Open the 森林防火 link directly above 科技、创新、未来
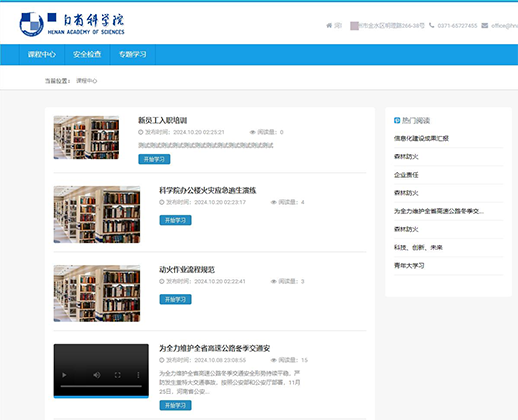Image resolution: width=518 pixels, height=420 pixels. [x=406, y=229]
